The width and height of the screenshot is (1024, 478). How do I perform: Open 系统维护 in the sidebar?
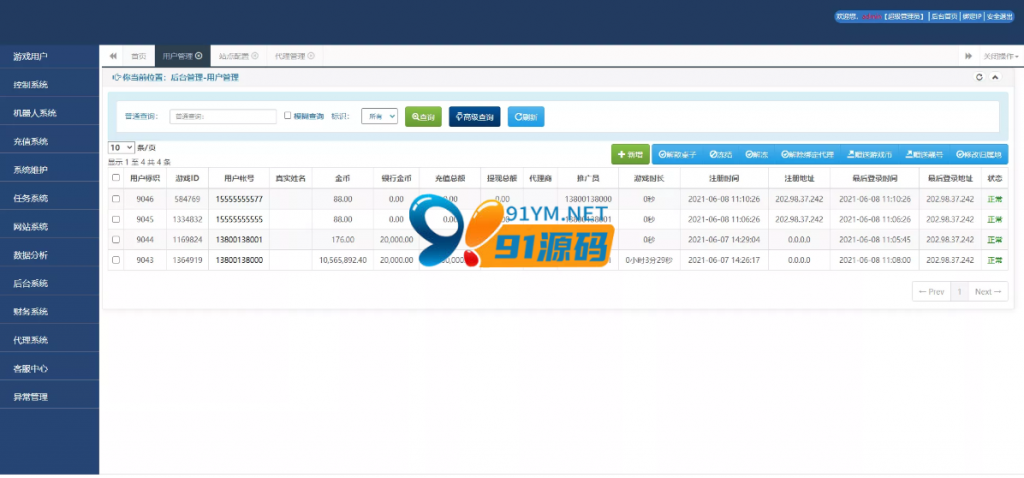[x=50, y=170]
